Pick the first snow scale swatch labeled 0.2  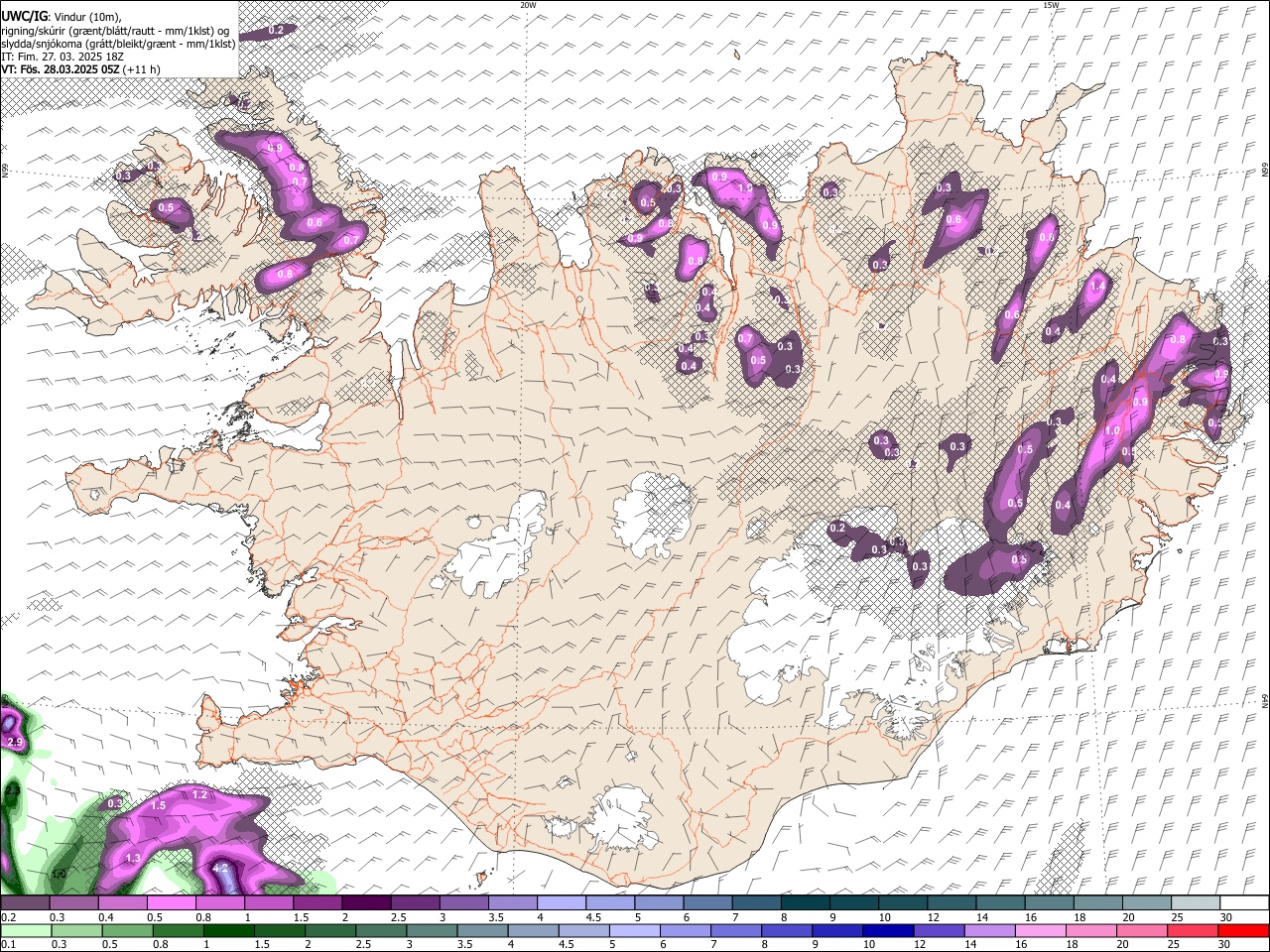pos(25,903)
